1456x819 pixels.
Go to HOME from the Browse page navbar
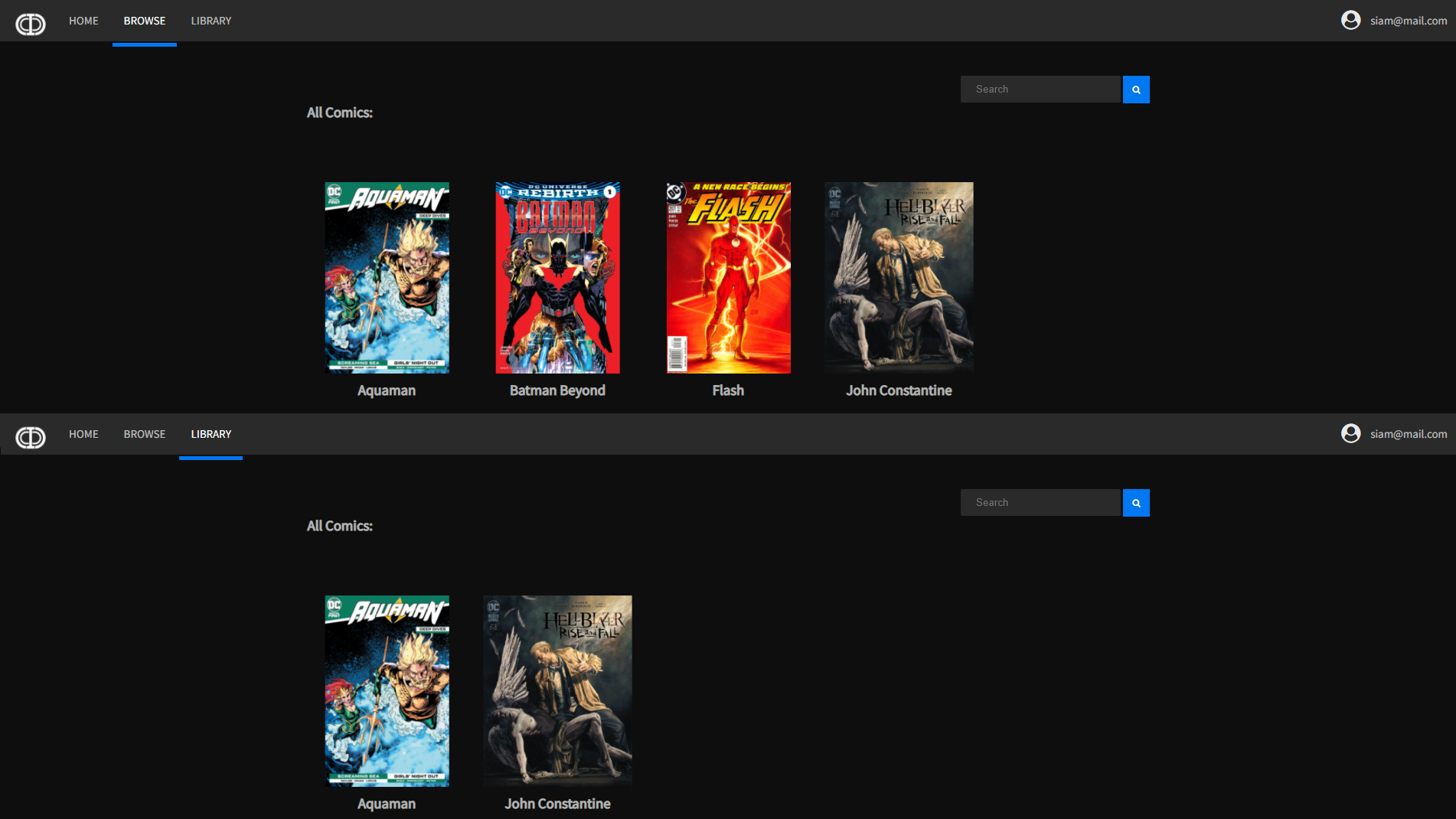(x=83, y=21)
